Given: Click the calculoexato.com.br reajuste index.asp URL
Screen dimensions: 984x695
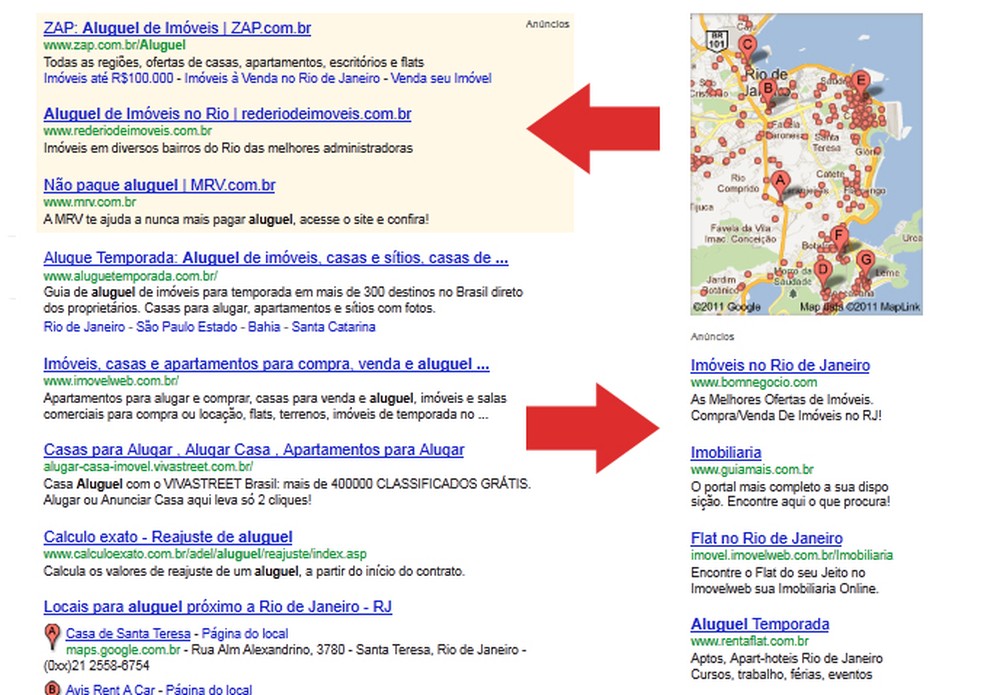Looking at the screenshot, I should [205, 554].
